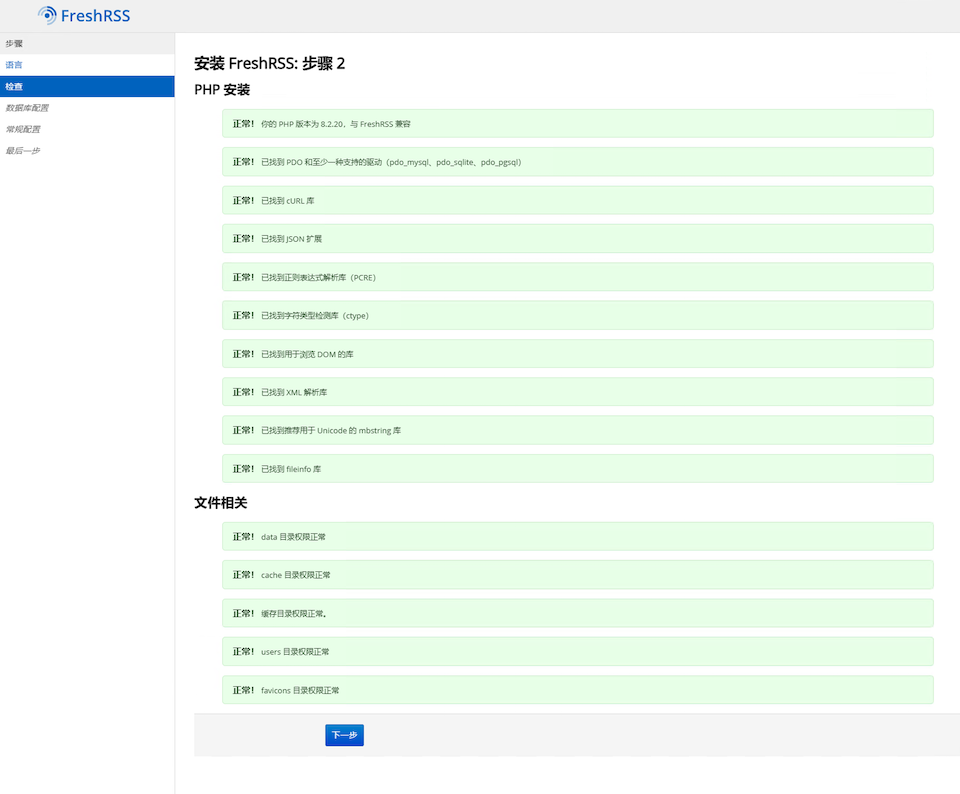Screen dimensions: 960x794
Task: Click the 已找到 JSON 扩展 message
Action: (x=577, y=239)
